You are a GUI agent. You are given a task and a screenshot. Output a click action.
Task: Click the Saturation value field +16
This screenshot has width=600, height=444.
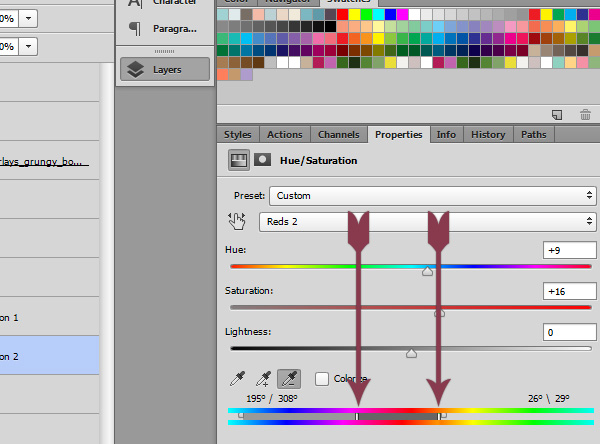pyautogui.click(x=569, y=291)
